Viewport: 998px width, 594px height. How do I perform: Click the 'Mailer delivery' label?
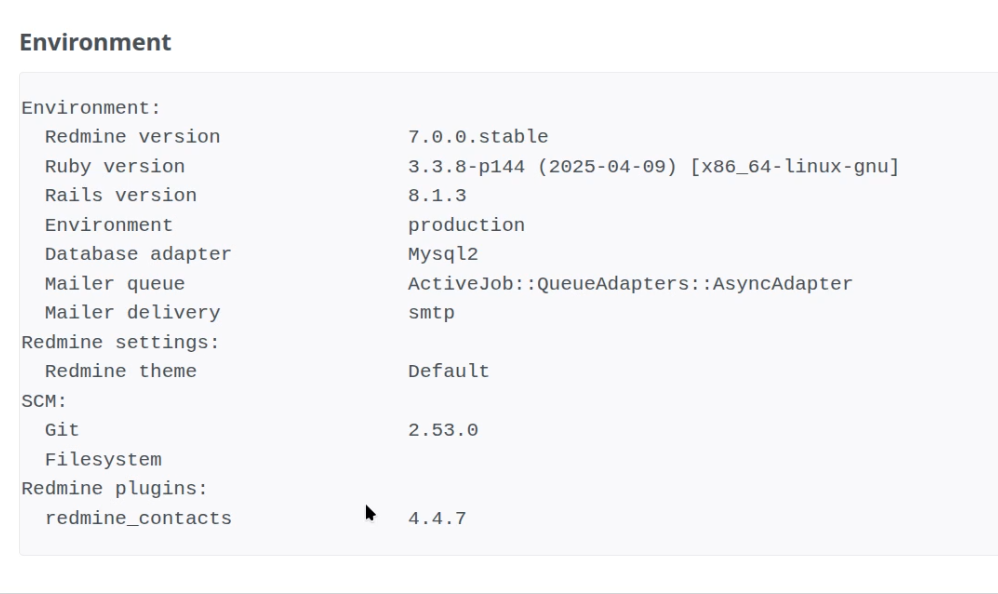[132, 313]
